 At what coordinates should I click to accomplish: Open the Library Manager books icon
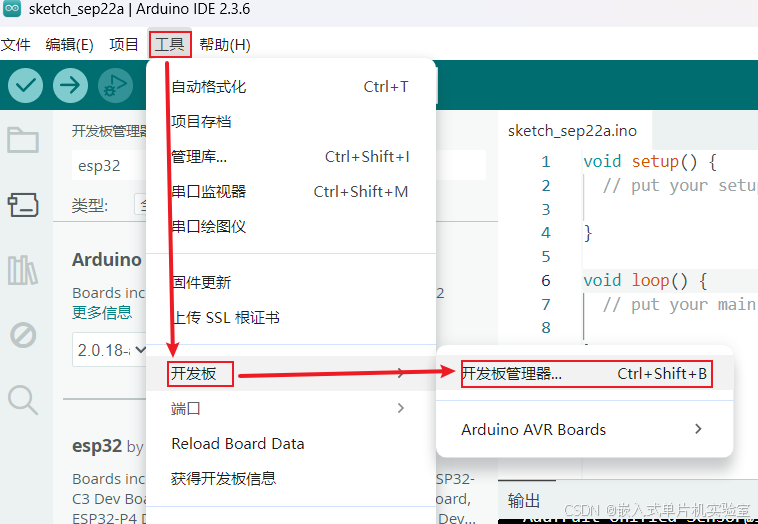(x=23, y=270)
